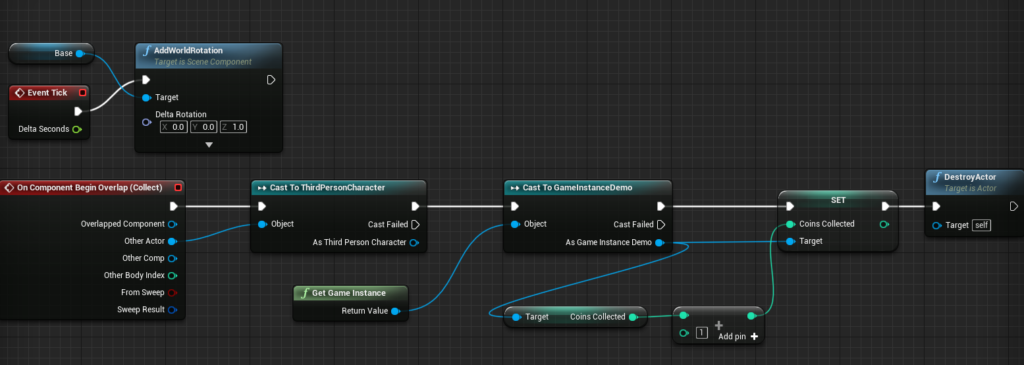Click the Base variable output pin

pyautogui.click(x=80, y=54)
